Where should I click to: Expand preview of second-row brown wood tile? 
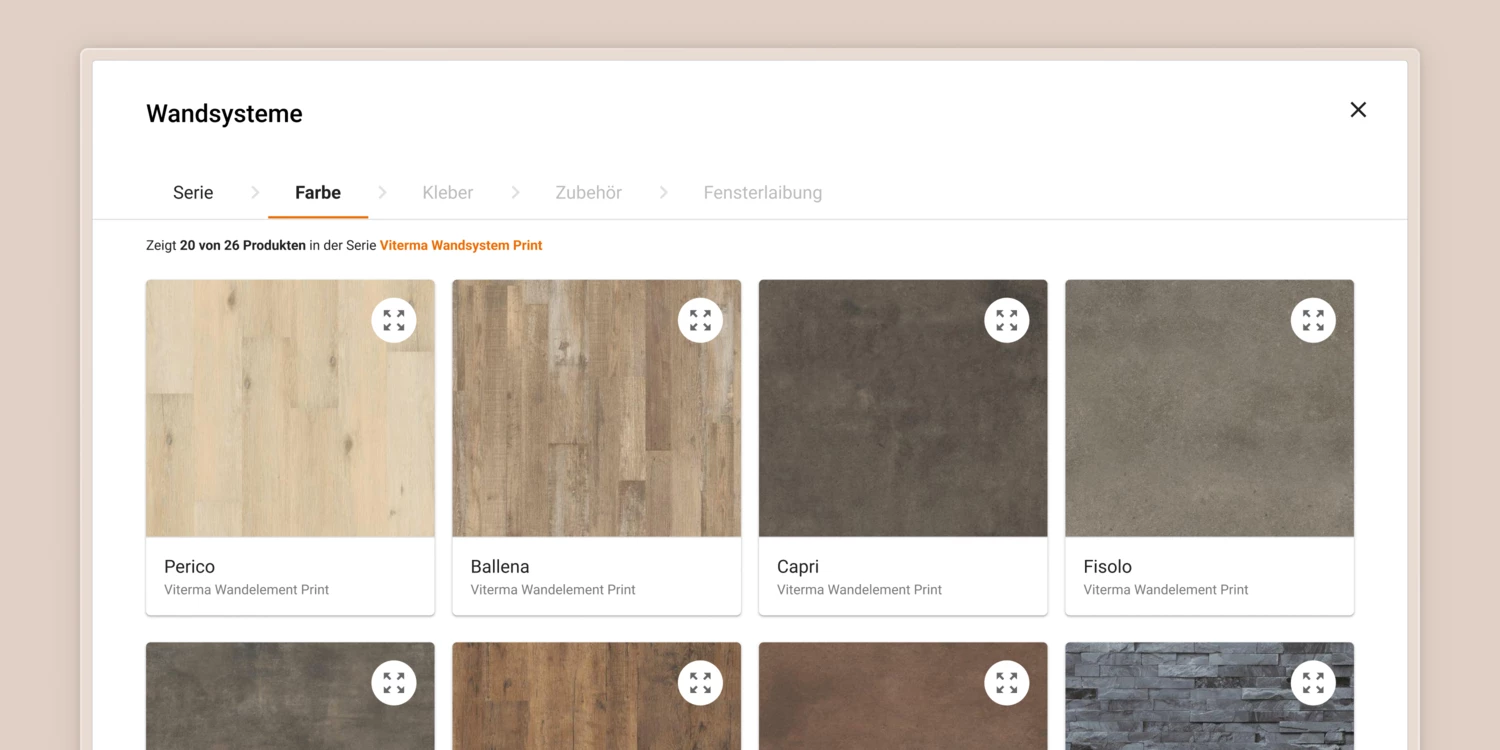[700, 683]
